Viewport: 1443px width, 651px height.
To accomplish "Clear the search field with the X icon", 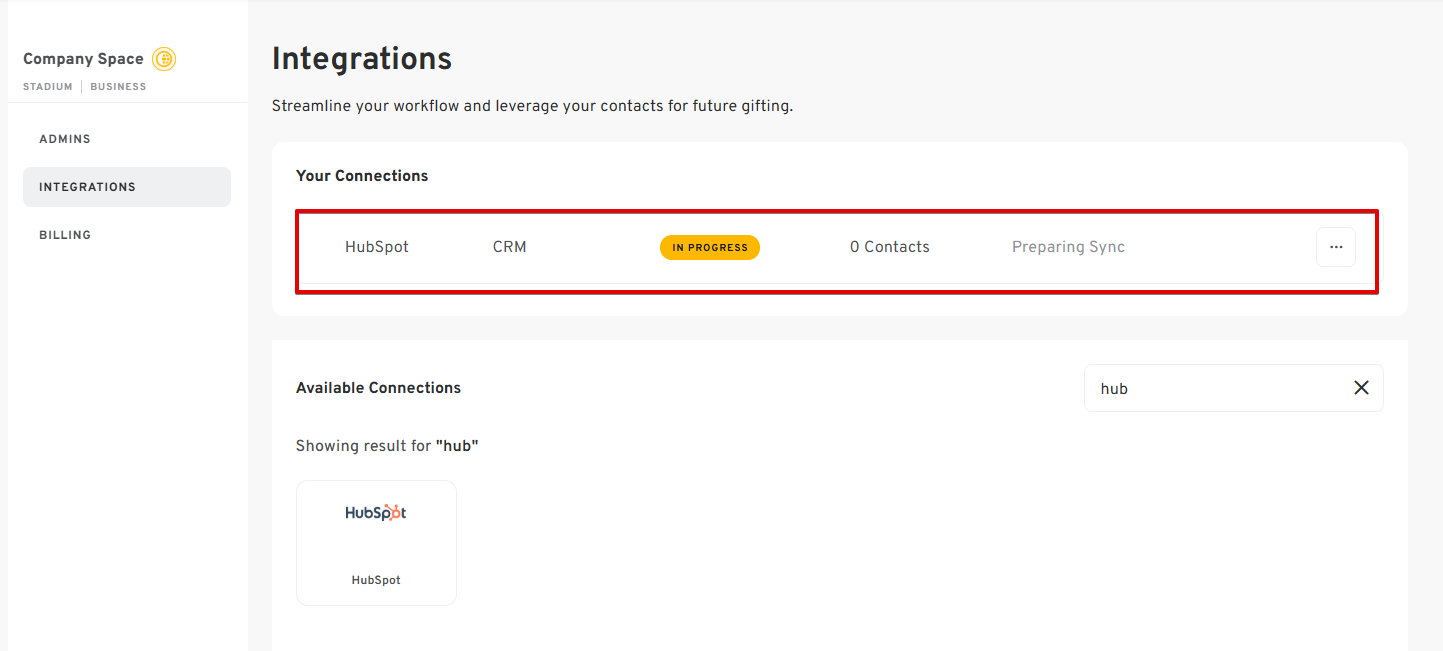I will [1361, 388].
